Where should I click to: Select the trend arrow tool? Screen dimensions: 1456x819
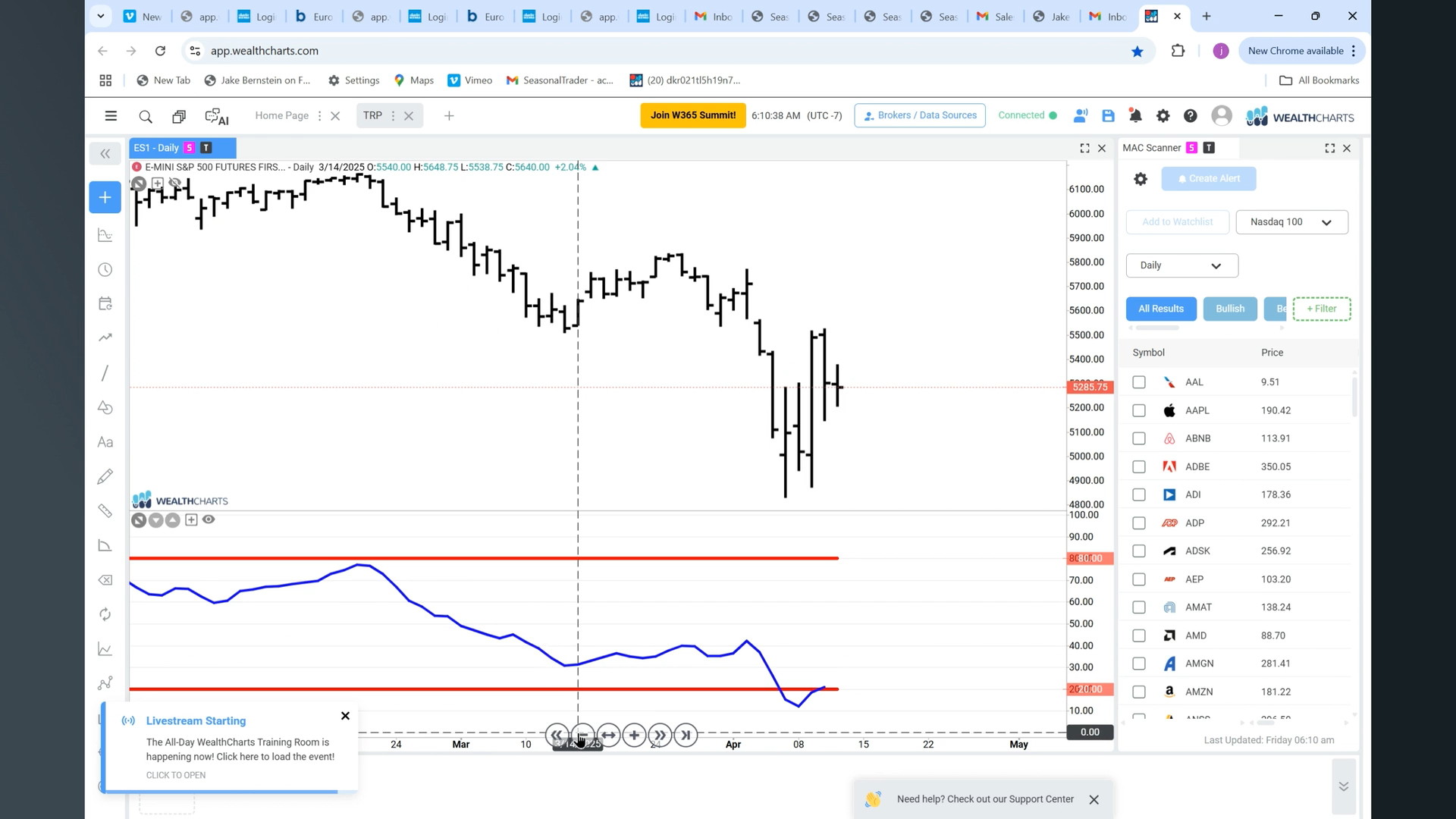tap(105, 337)
